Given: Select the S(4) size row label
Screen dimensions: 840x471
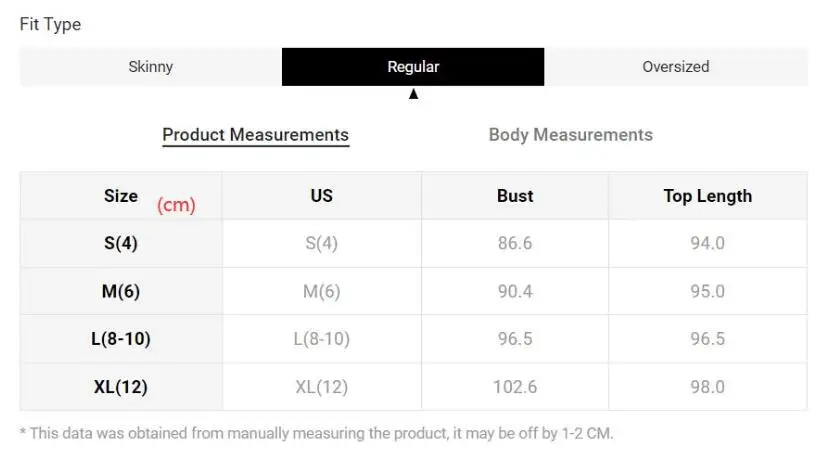Looking at the screenshot, I should click(121, 243).
